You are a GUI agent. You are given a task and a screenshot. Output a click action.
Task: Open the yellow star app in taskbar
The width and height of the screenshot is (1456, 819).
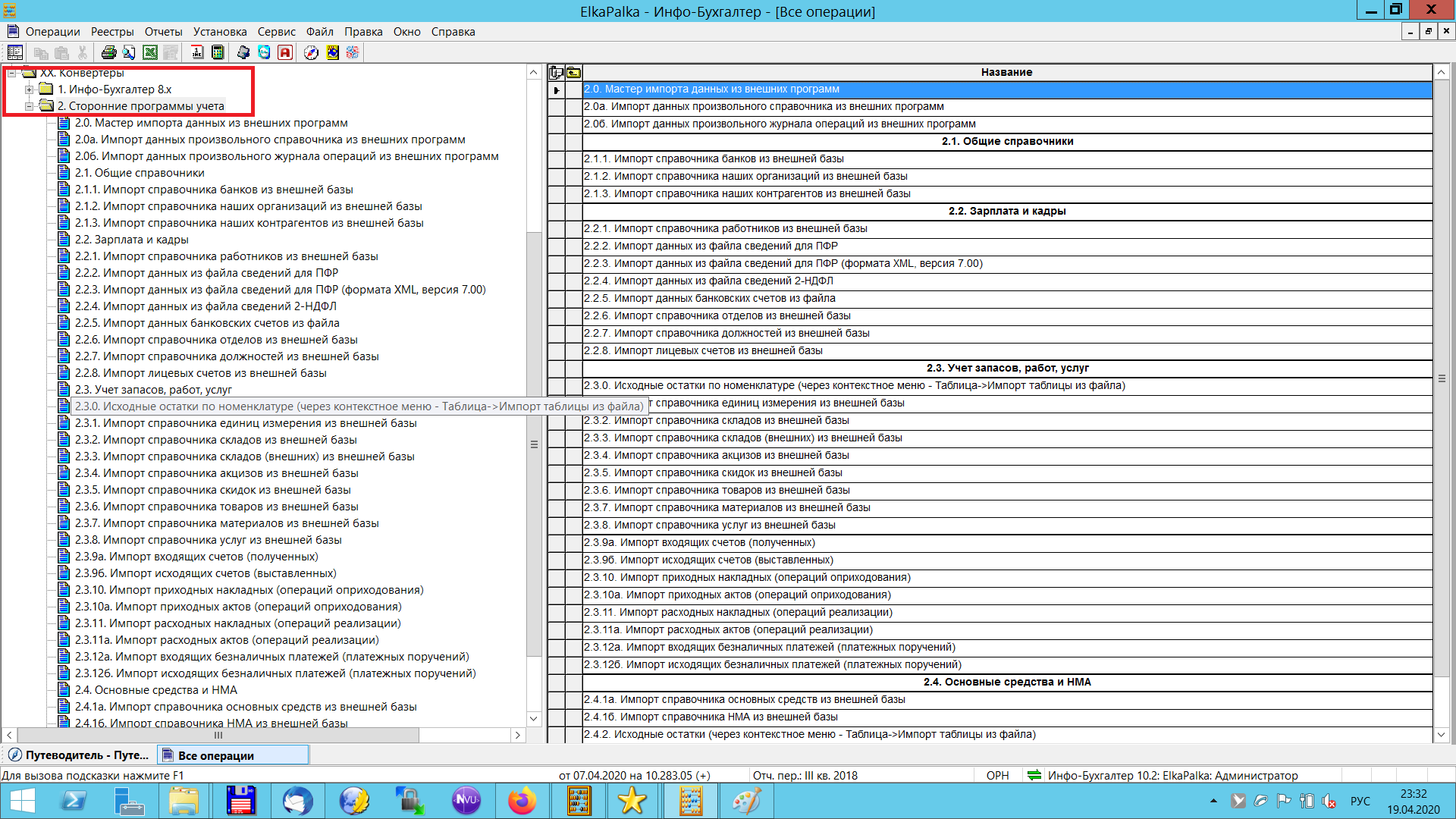click(x=632, y=801)
